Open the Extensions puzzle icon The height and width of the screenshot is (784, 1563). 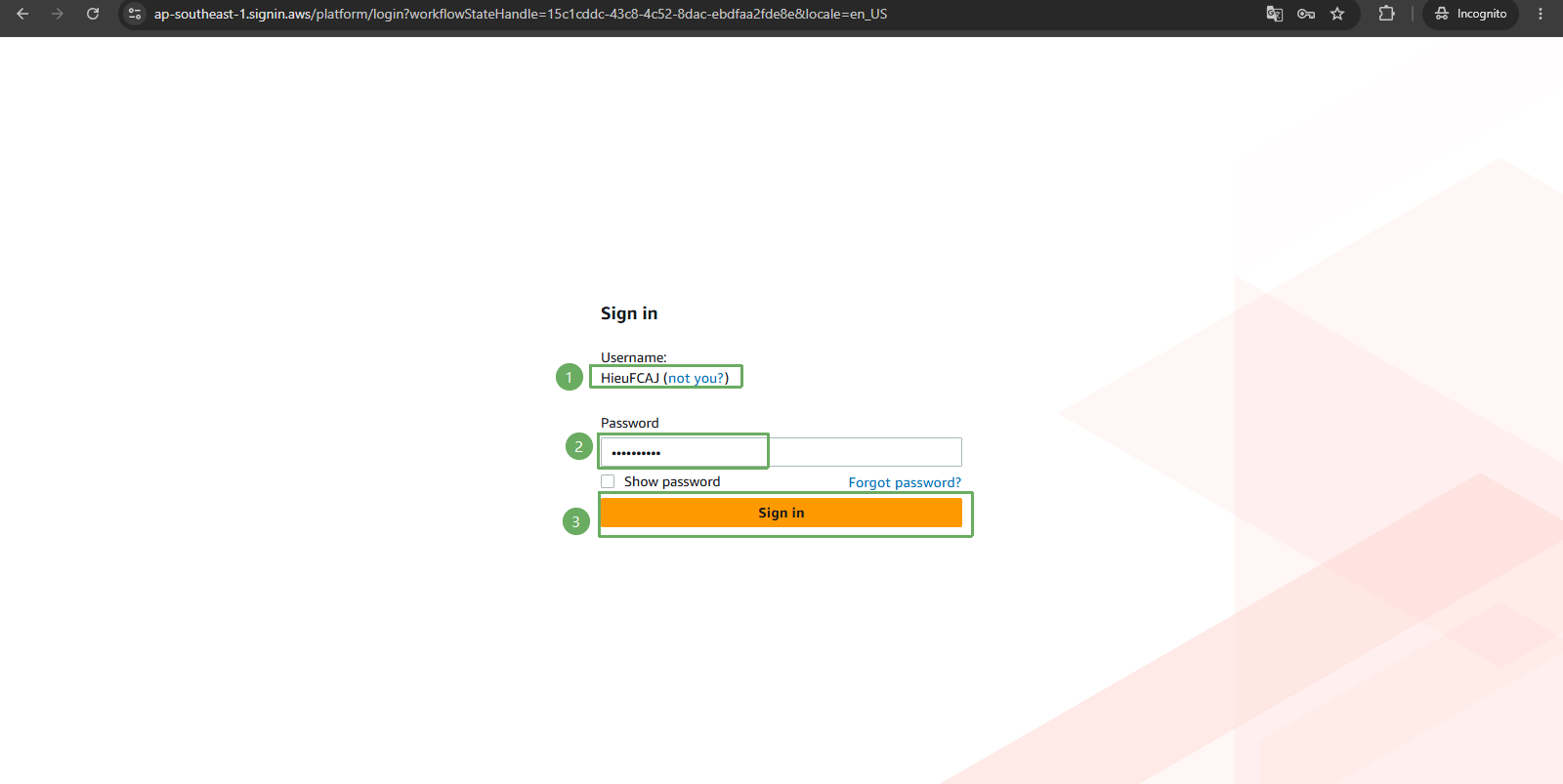(1386, 14)
